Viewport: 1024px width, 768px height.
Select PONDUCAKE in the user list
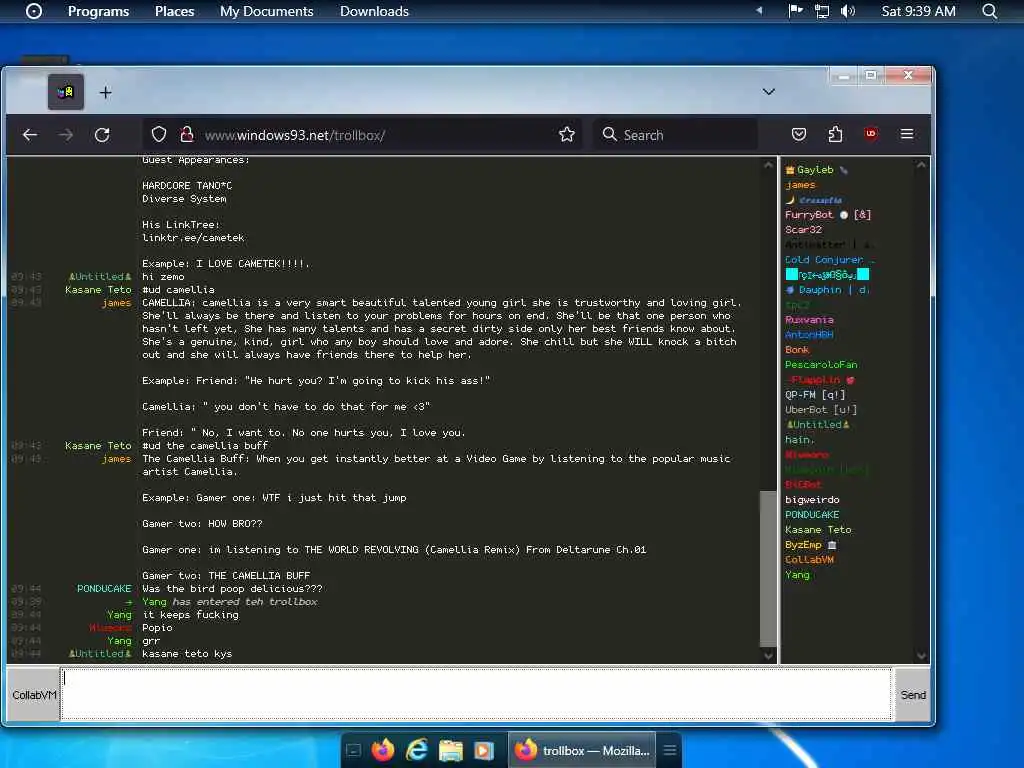(x=812, y=515)
